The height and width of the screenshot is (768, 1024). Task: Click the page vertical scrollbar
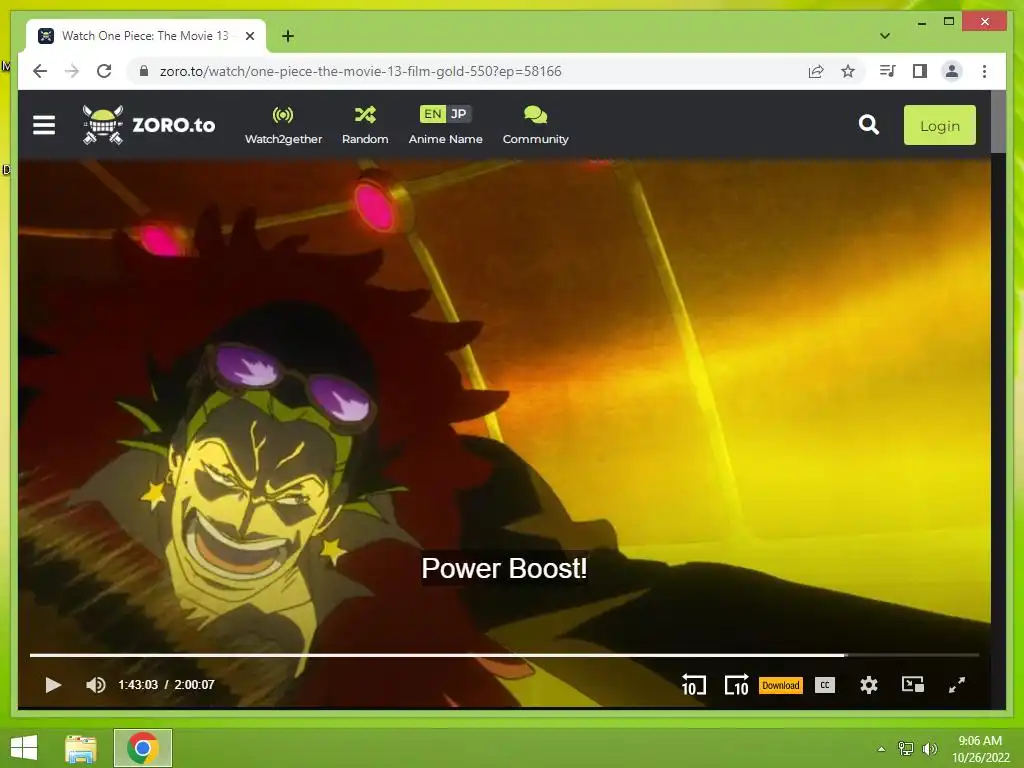(998, 121)
